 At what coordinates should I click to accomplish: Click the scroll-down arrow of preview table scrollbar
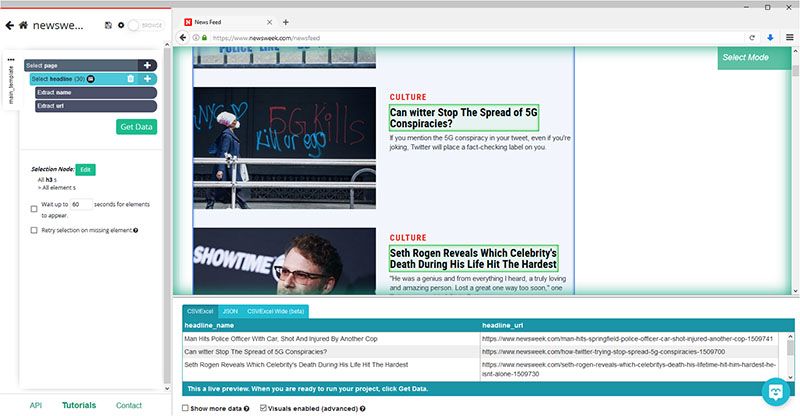[790, 377]
